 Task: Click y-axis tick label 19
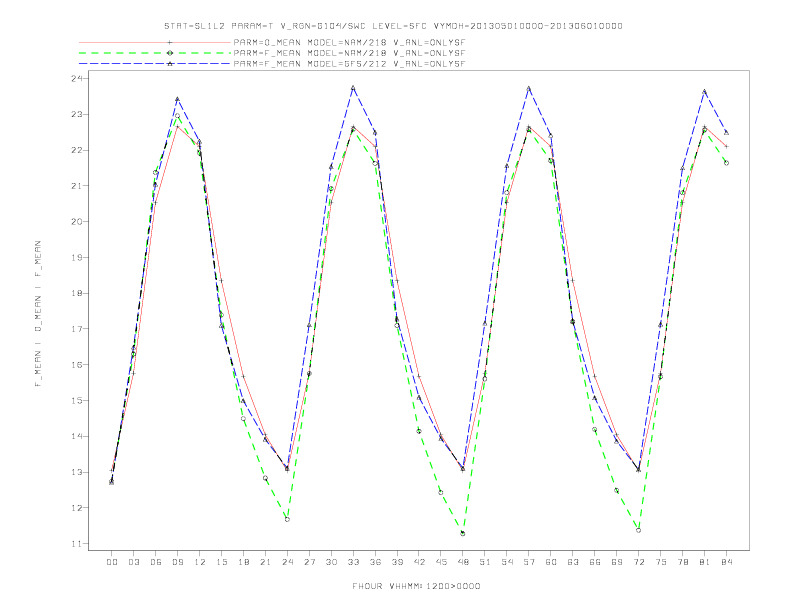click(x=76, y=258)
